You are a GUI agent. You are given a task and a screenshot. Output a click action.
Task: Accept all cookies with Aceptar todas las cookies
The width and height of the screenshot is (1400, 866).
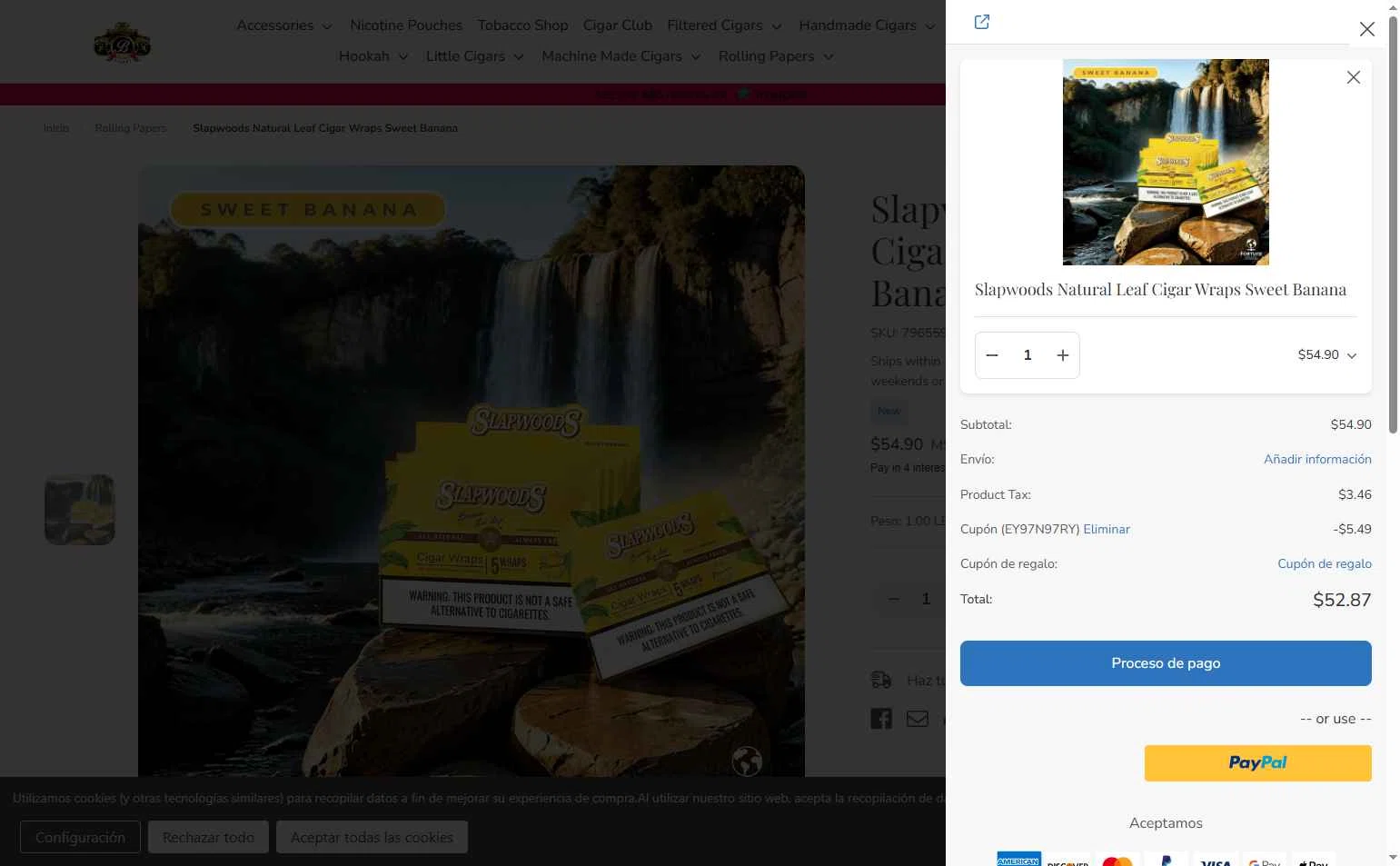(372, 837)
